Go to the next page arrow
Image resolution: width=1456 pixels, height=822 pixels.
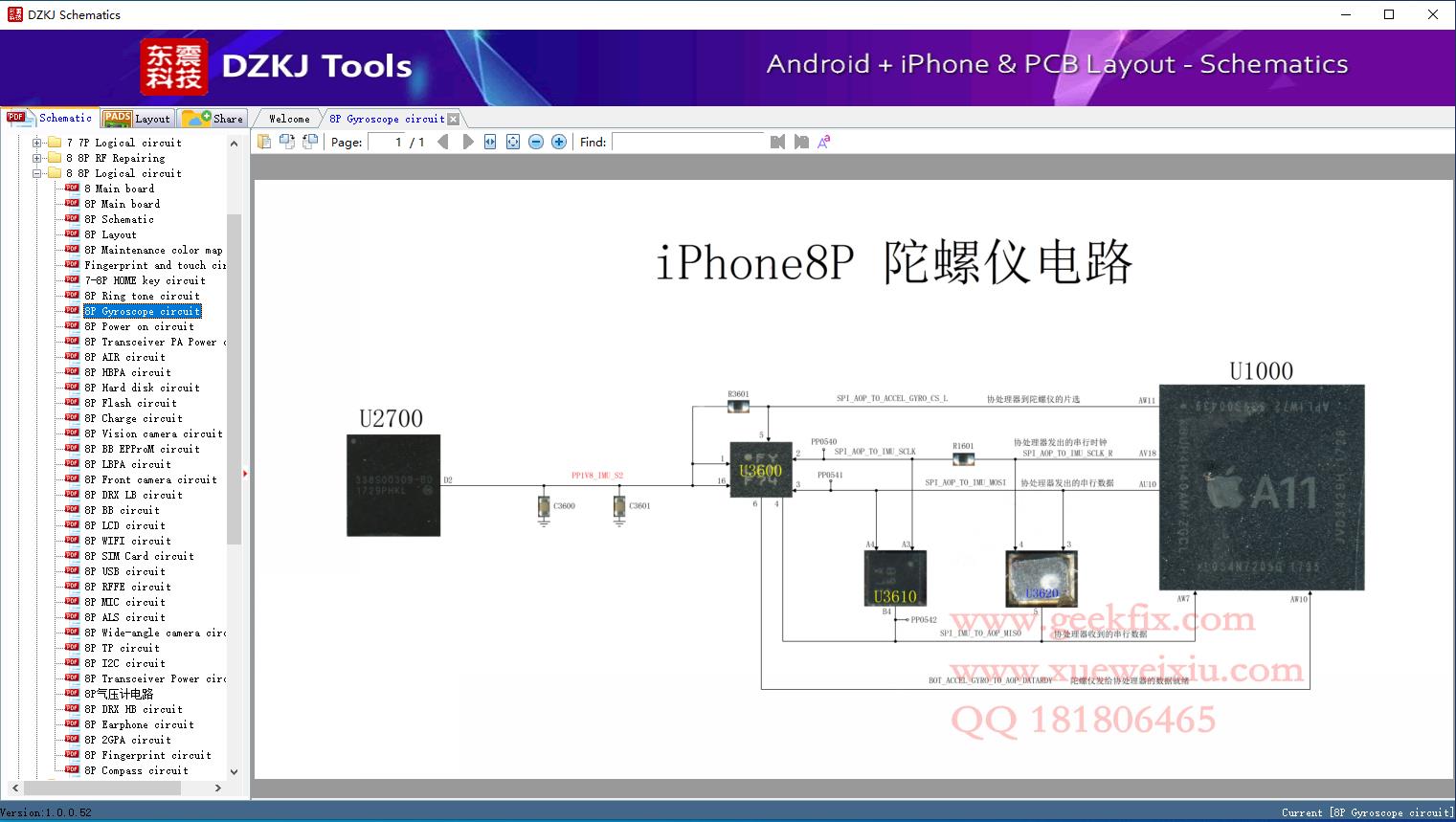coord(468,142)
